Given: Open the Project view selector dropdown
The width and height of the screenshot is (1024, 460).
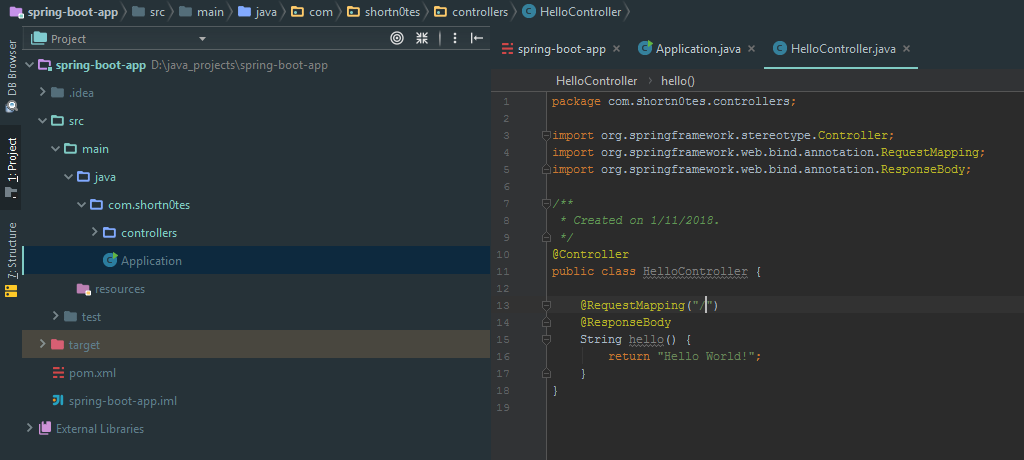Looking at the screenshot, I should (202, 38).
